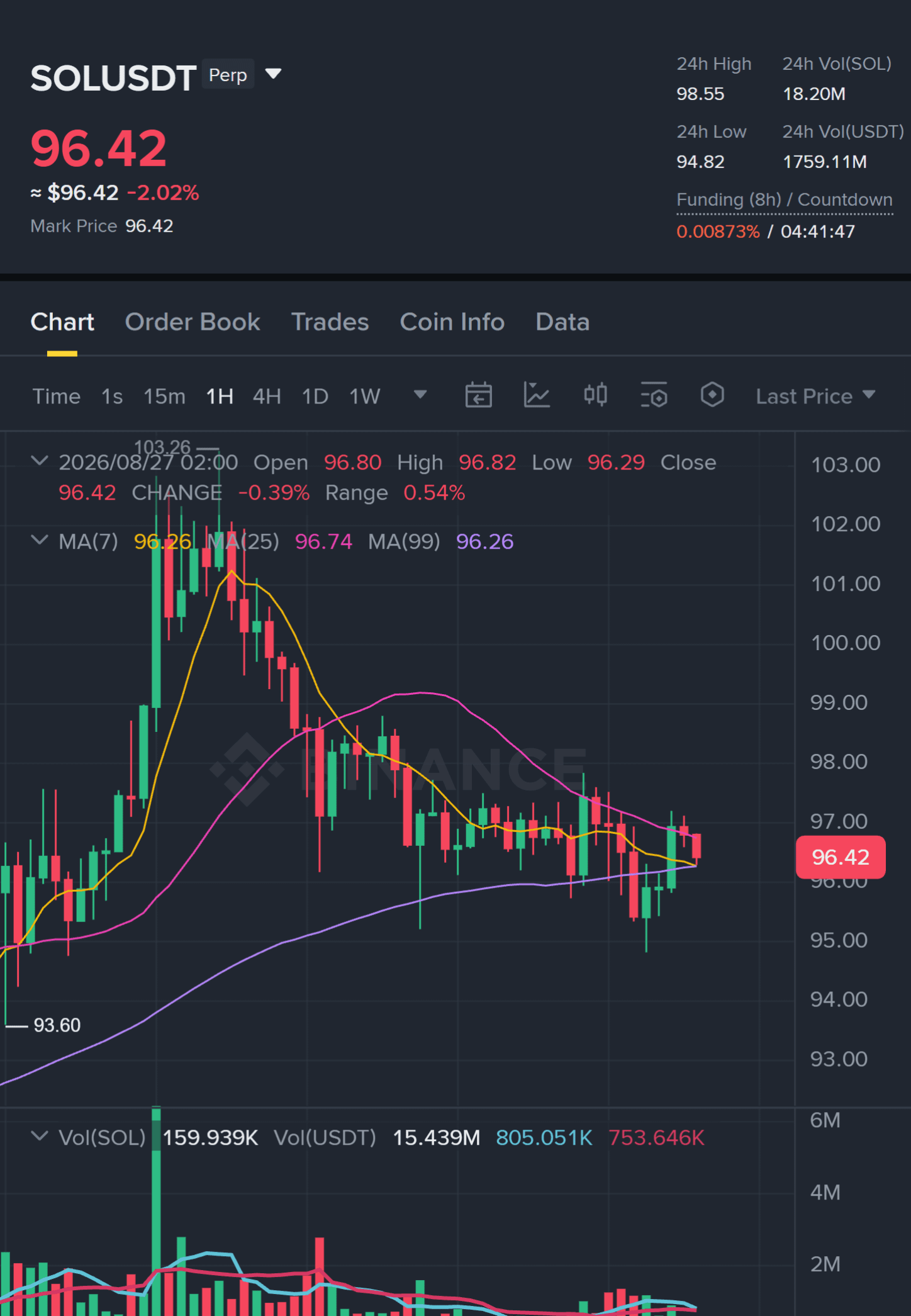The width and height of the screenshot is (911, 1316).
Task: Open the technical indicators chart icon
Action: [537, 395]
